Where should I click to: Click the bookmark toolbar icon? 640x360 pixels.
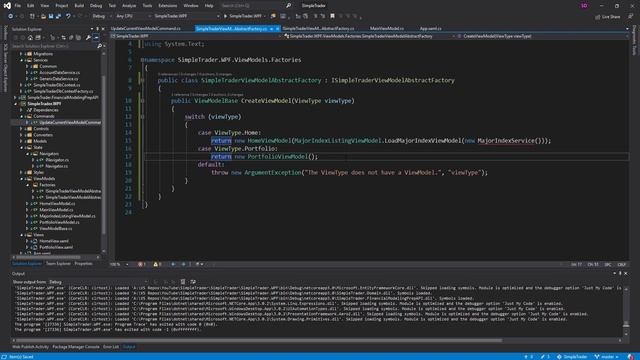332,16
